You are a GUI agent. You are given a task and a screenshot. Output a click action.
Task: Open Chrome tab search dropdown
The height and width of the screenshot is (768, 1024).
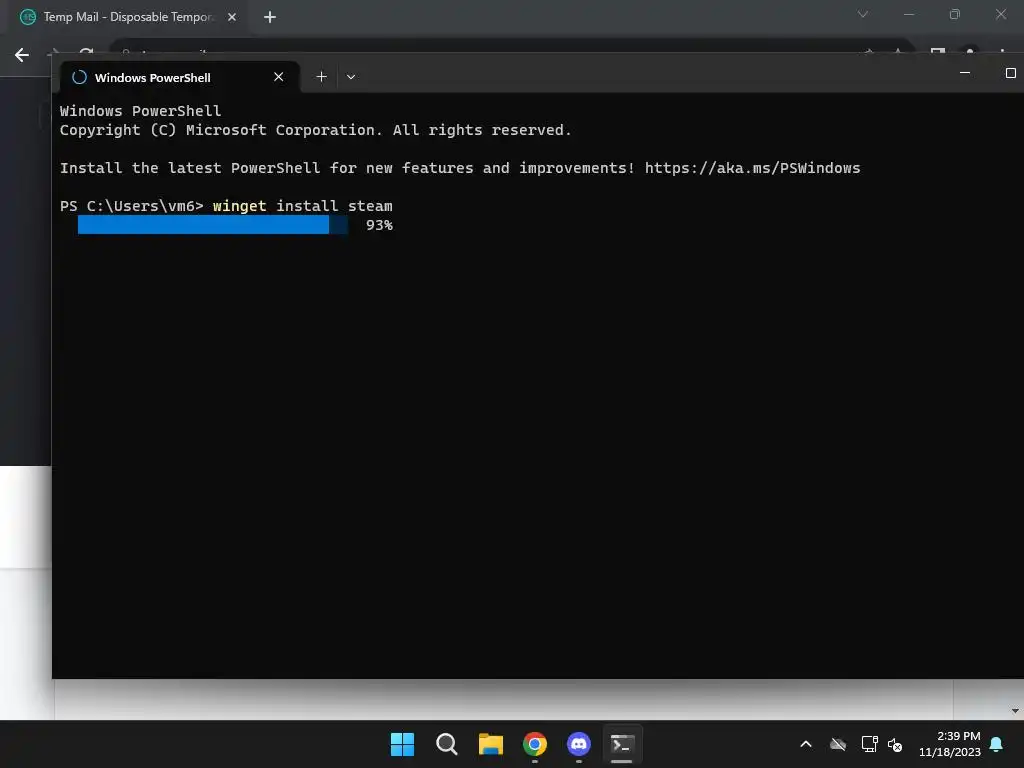tap(863, 14)
